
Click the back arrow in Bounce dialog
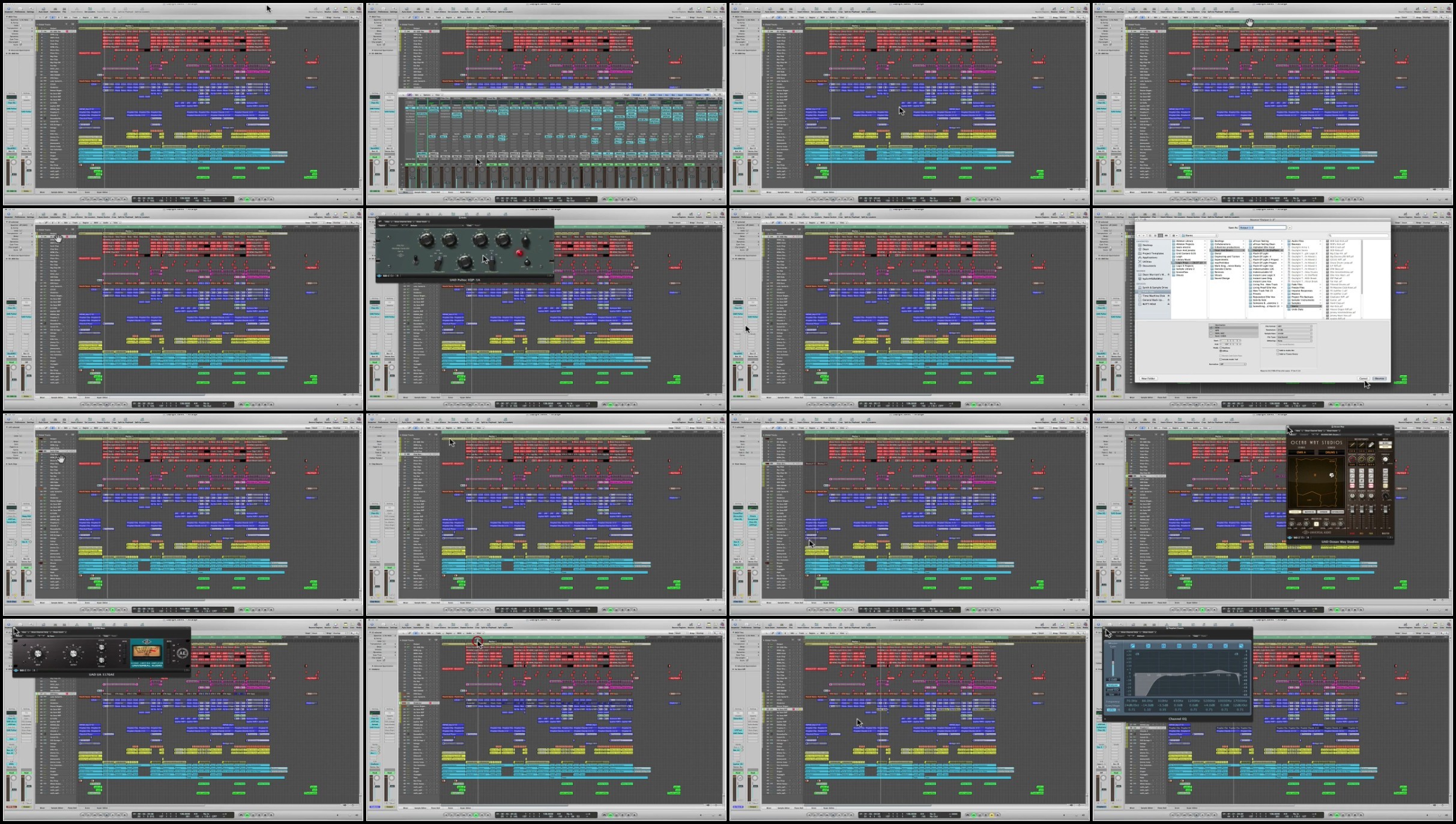[1139, 235]
